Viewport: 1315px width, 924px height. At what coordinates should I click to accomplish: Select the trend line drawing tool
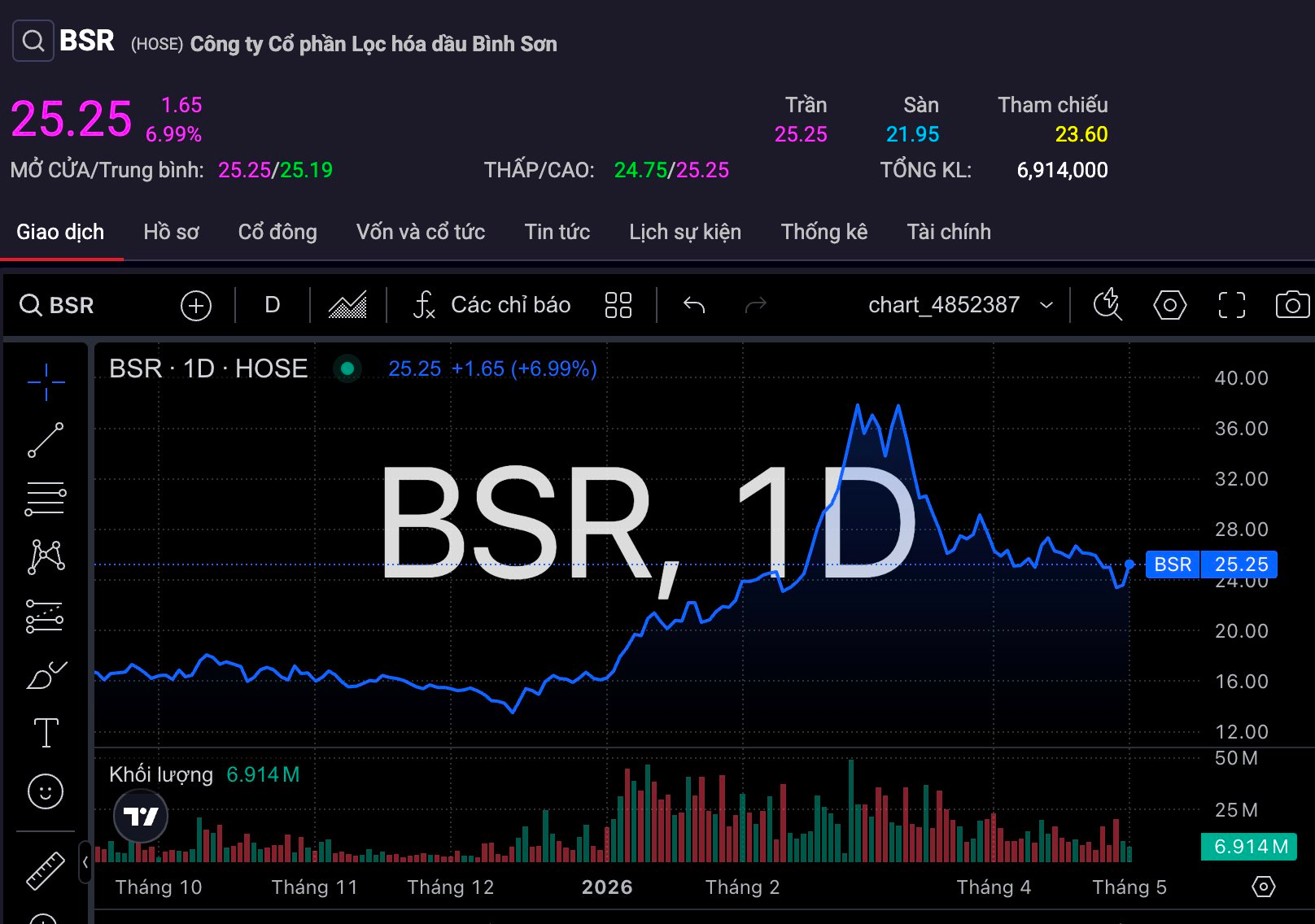click(x=46, y=440)
